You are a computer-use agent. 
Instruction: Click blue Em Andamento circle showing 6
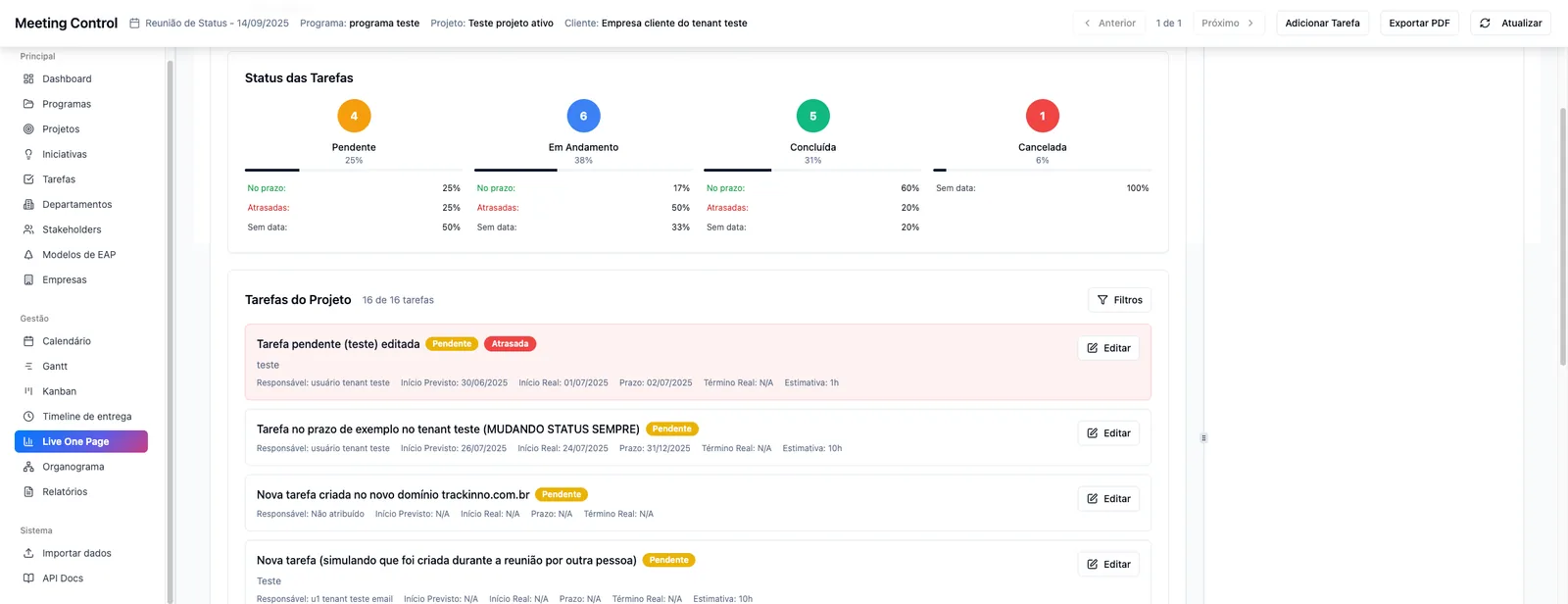583,116
